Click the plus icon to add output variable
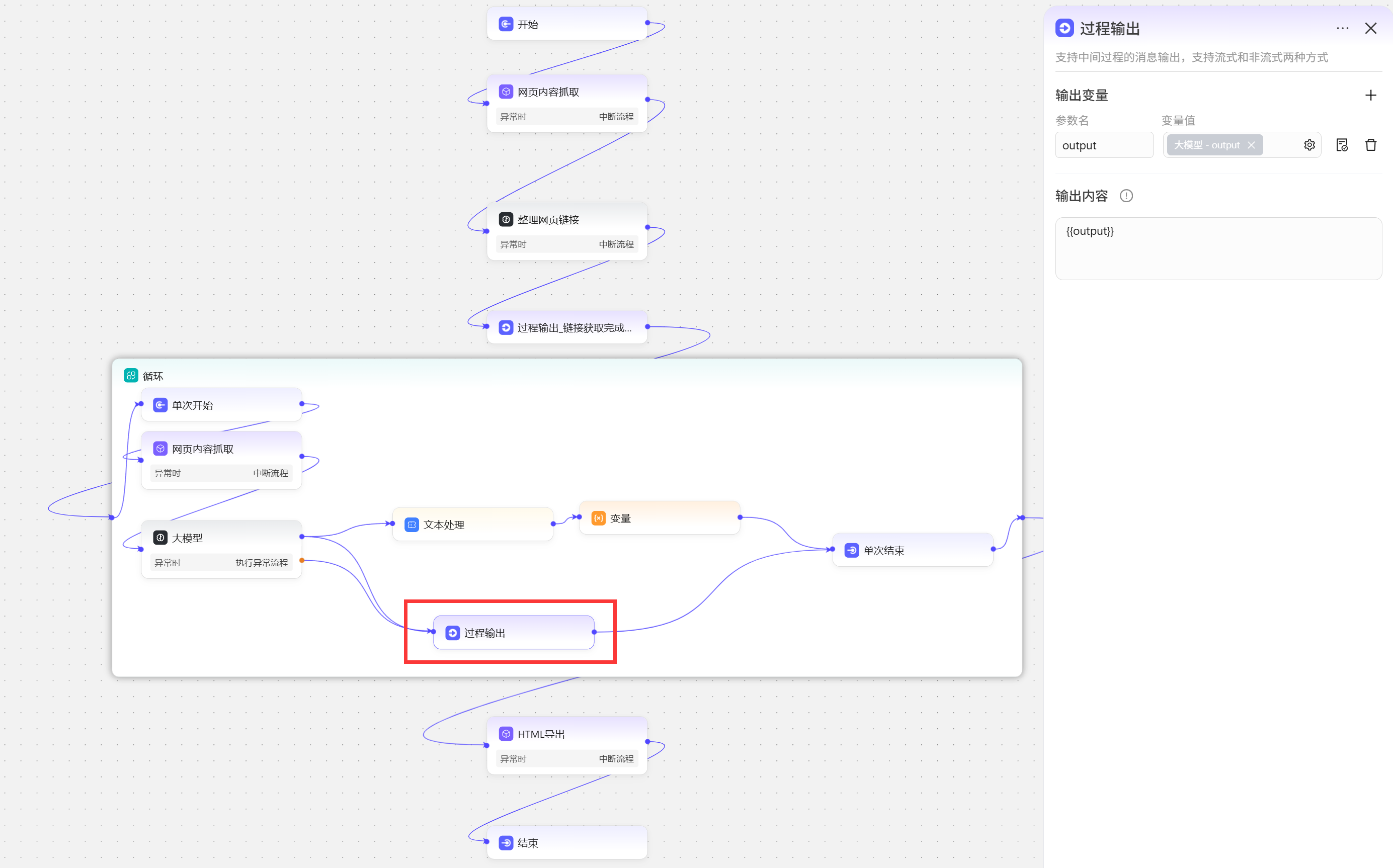This screenshot has width=1393, height=868. tap(1370, 95)
